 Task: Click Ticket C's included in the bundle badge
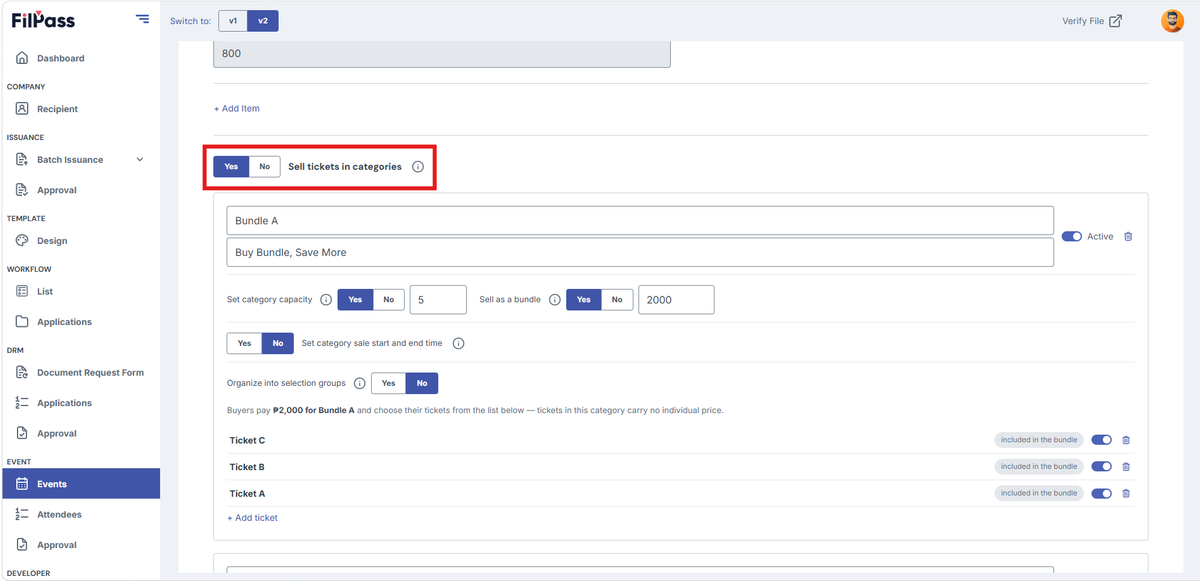point(1039,440)
